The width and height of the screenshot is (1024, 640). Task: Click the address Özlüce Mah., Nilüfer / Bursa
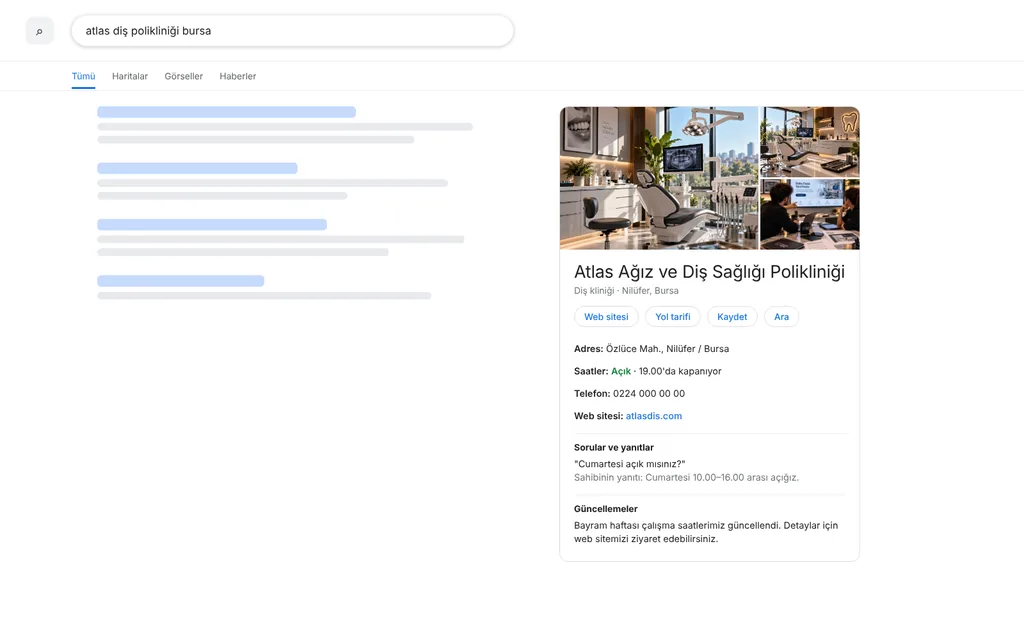[667, 349]
